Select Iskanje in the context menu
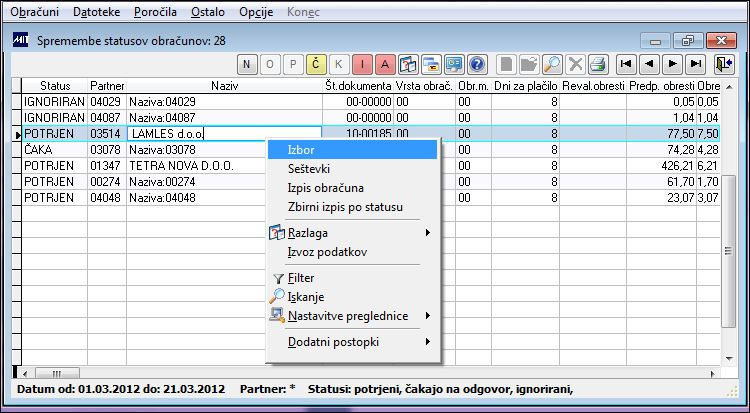The width and height of the screenshot is (750, 413). (353, 297)
